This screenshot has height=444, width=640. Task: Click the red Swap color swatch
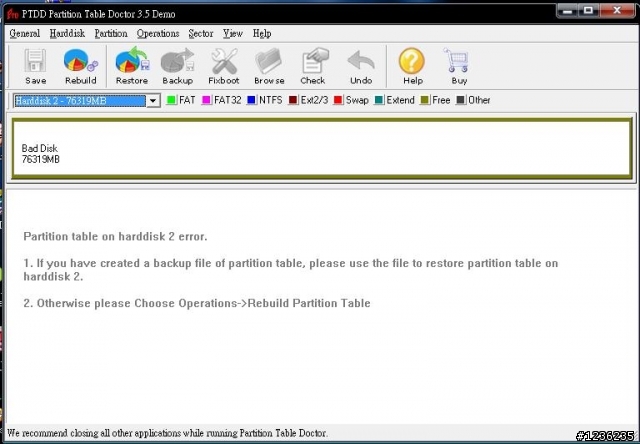tap(338, 100)
